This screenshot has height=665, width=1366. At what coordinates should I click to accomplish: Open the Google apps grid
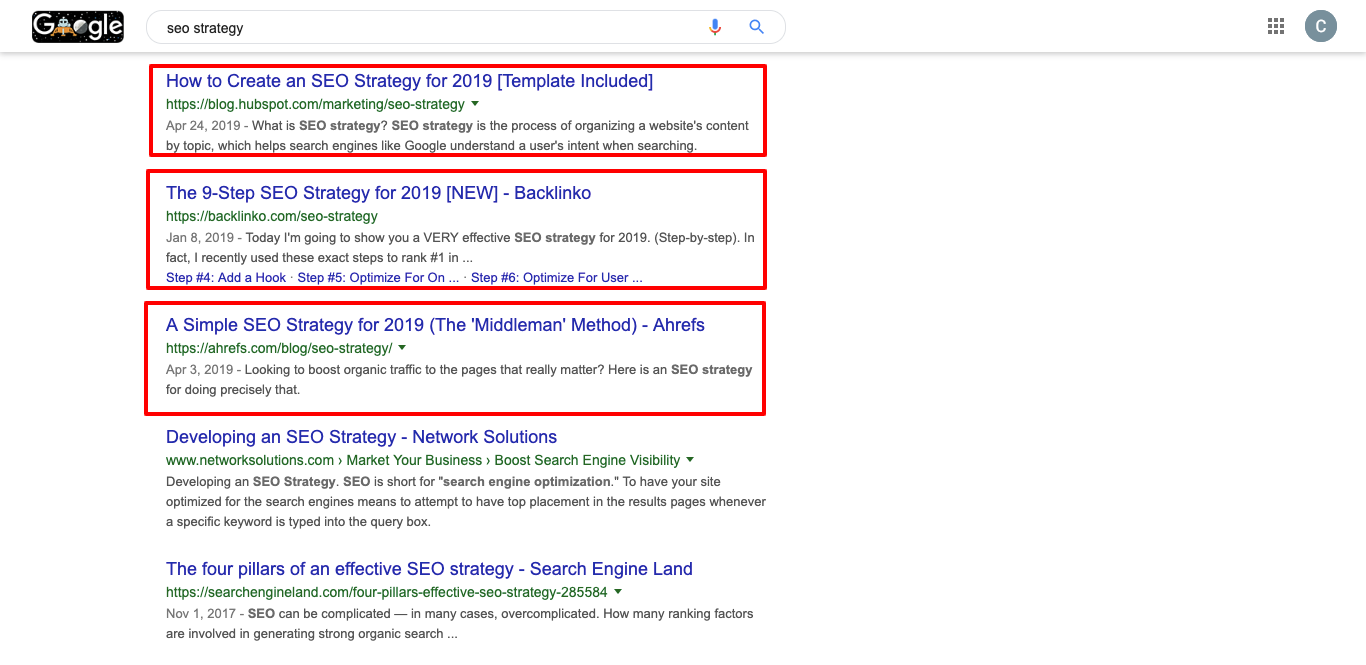(1276, 27)
